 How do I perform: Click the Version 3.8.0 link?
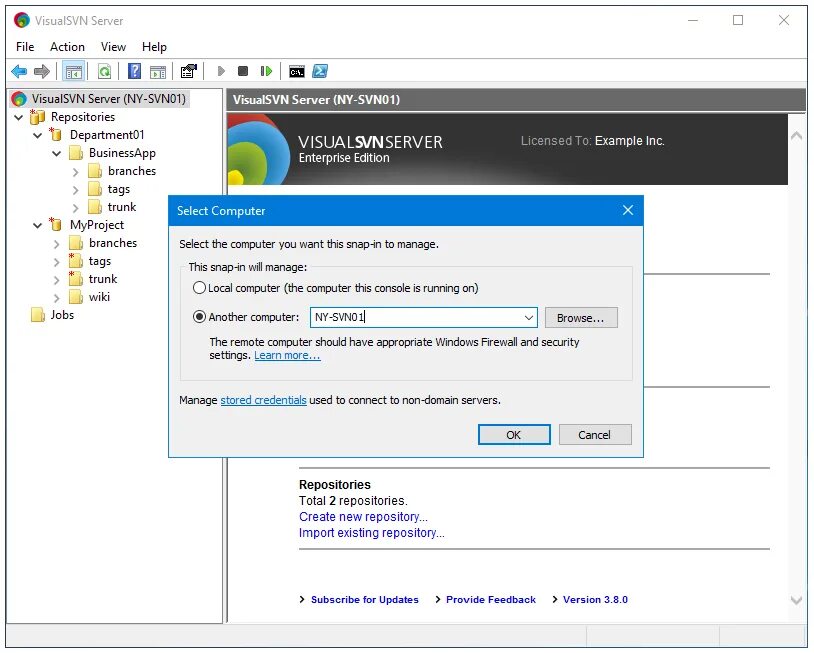(x=595, y=600)
